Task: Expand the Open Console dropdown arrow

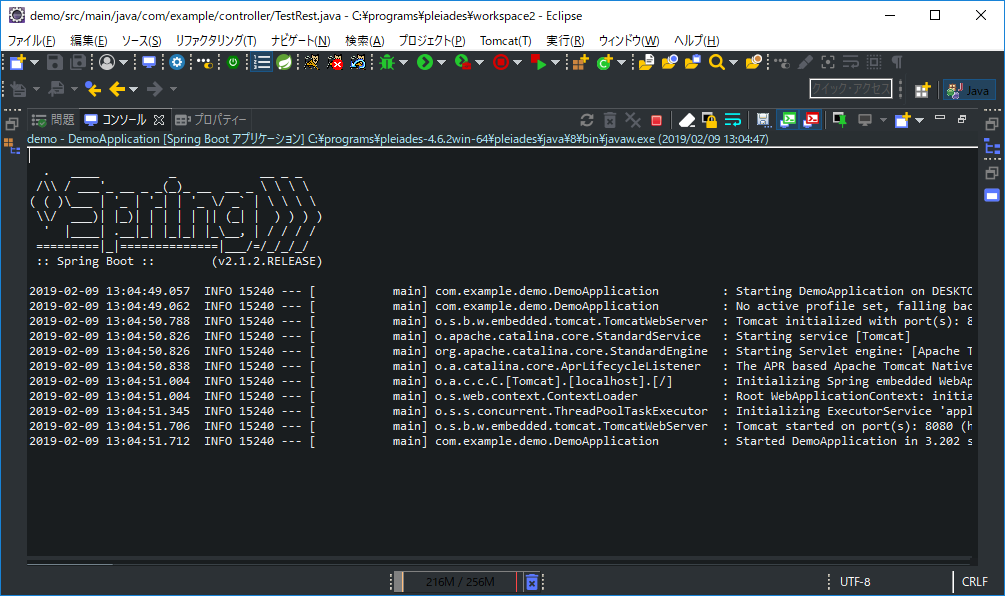Action: (x=920, y=120)
